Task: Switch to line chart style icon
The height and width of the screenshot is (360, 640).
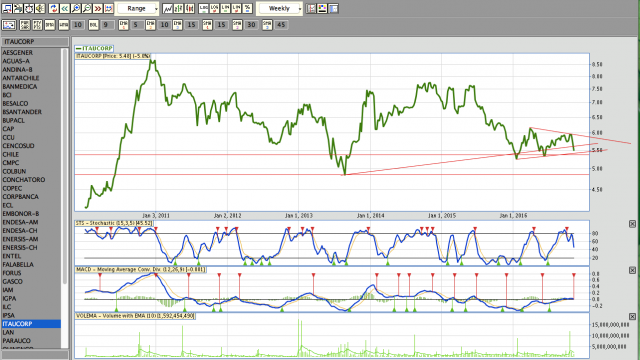Action: pos(167,8)
